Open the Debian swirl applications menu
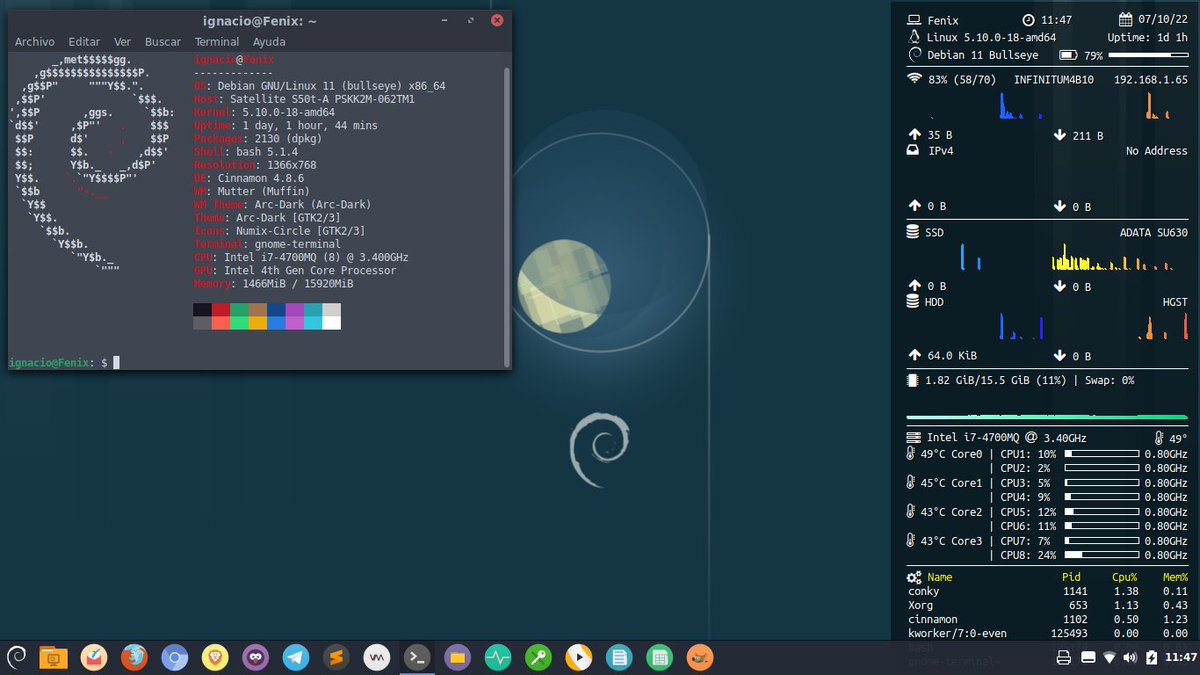The image size is (1200, 675). click(16, 657)
